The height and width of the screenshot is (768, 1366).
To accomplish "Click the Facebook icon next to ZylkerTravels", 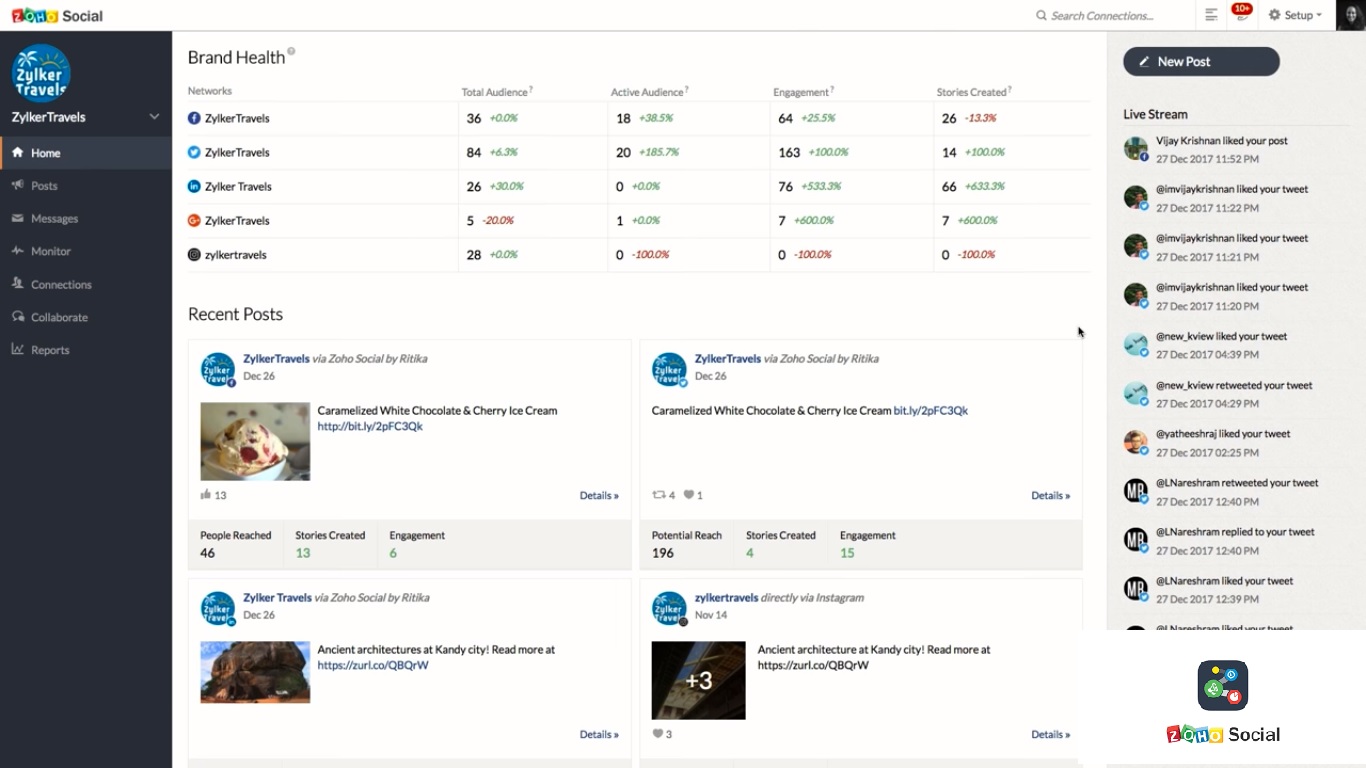I will tap(195, 118).
